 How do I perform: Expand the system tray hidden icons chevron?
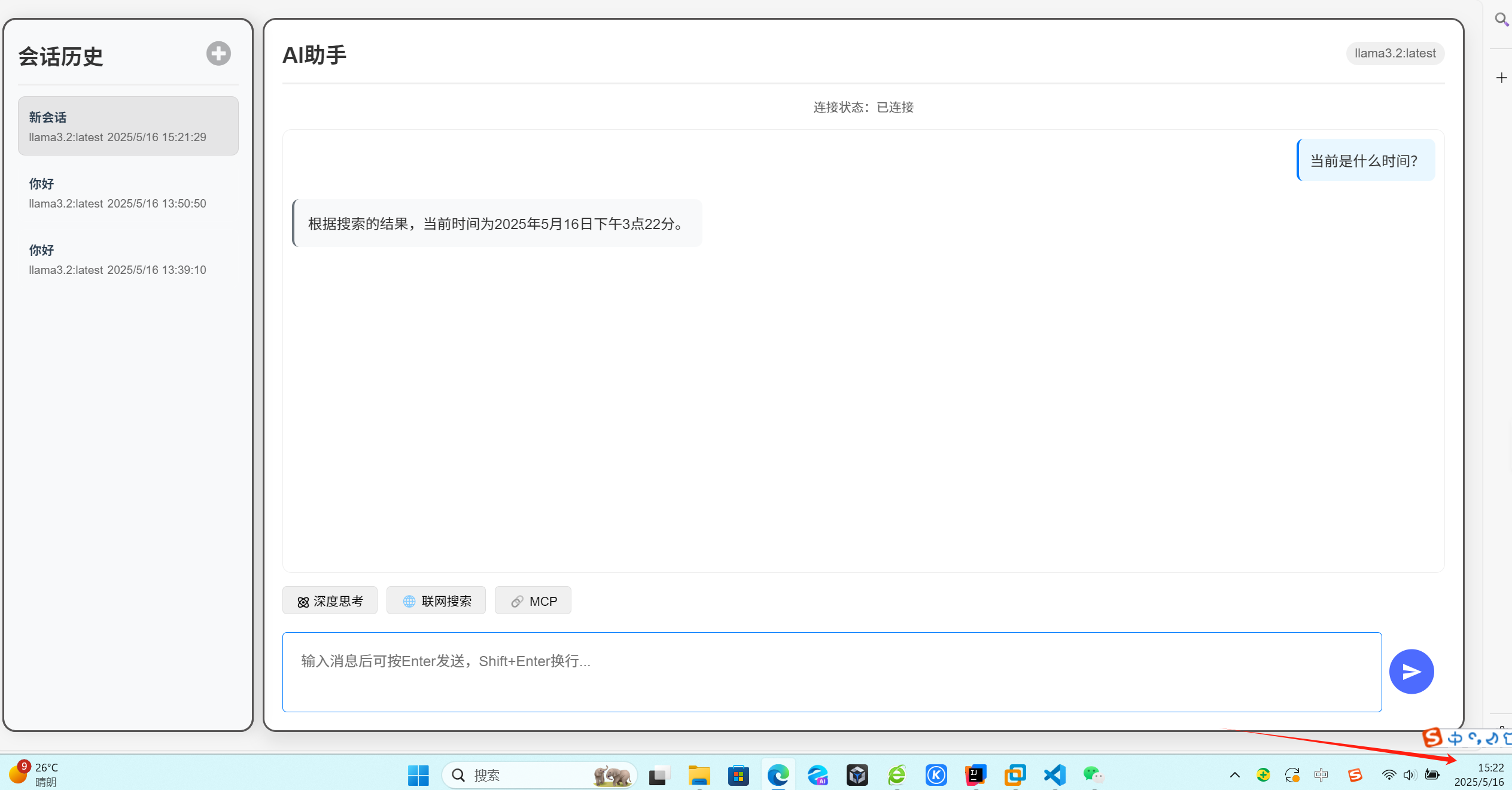pos(1234,776)
